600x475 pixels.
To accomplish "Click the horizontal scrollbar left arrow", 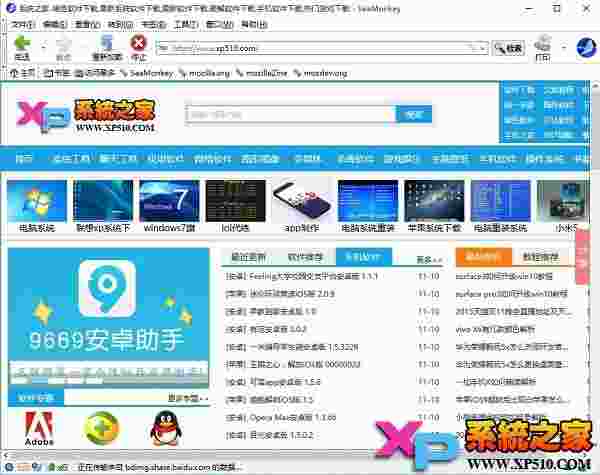I will (x=5, y=455).
